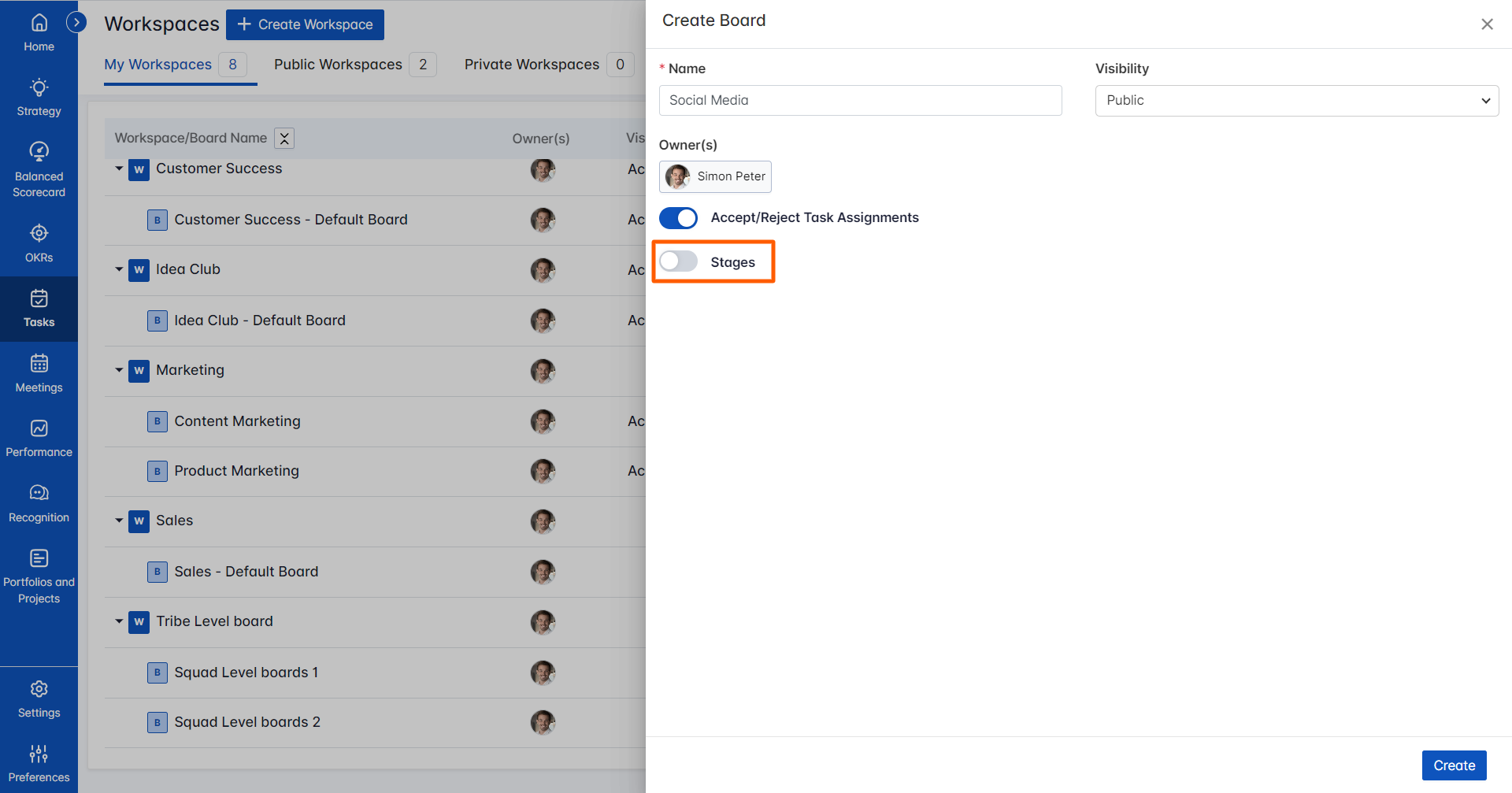Disable Accept/Reject Task Assignments

(x=678, y=217)
